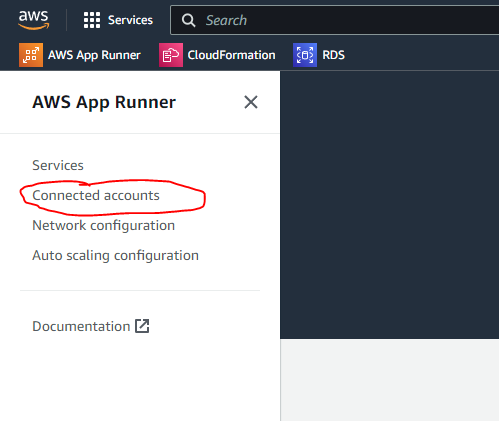Click the pink CloudFormation shortcut icon
The image size is (499, 421).
[x=171, y=55]
